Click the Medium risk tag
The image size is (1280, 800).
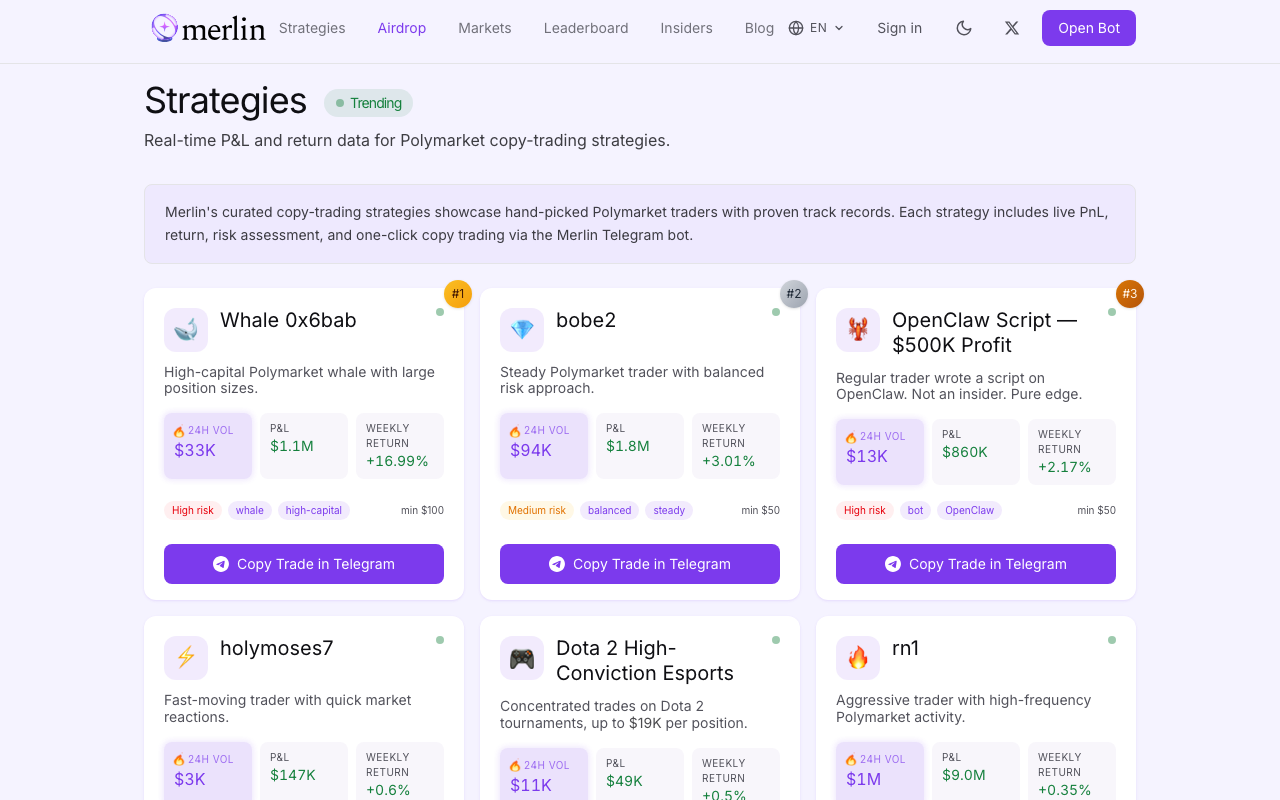(537, 510)
